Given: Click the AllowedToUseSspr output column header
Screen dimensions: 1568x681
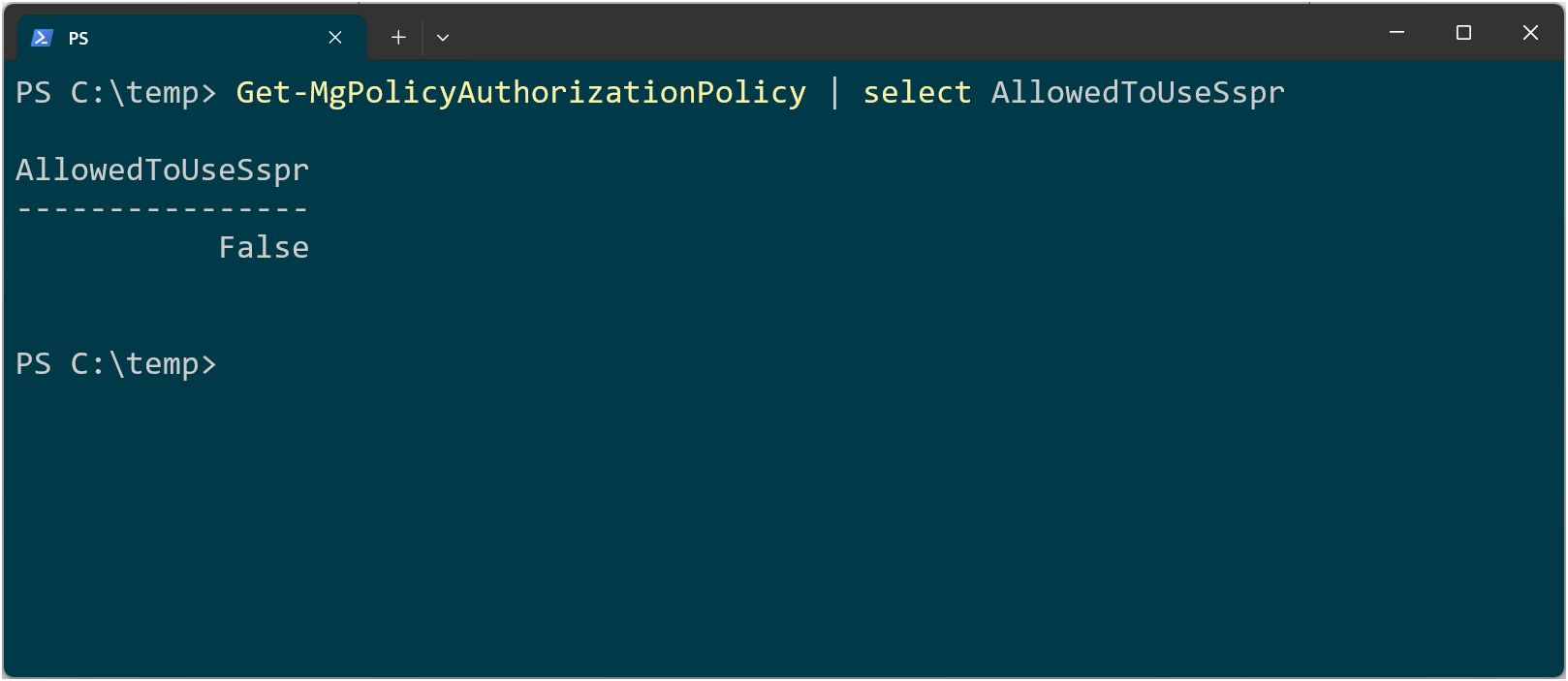Looking at the screenshot, I should pyautogui.click(x=163, y=170).
